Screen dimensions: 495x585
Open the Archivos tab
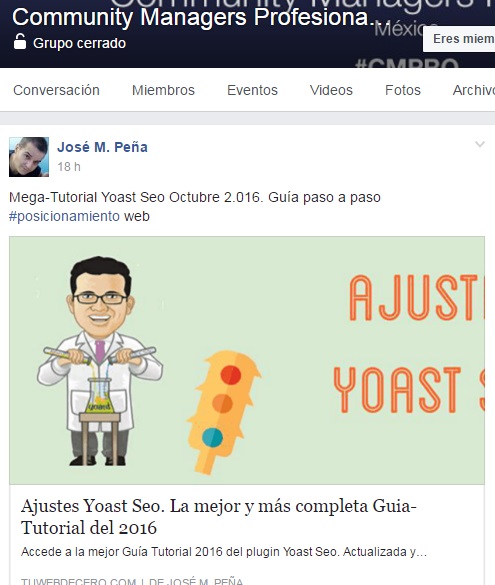tap(474, 90)
